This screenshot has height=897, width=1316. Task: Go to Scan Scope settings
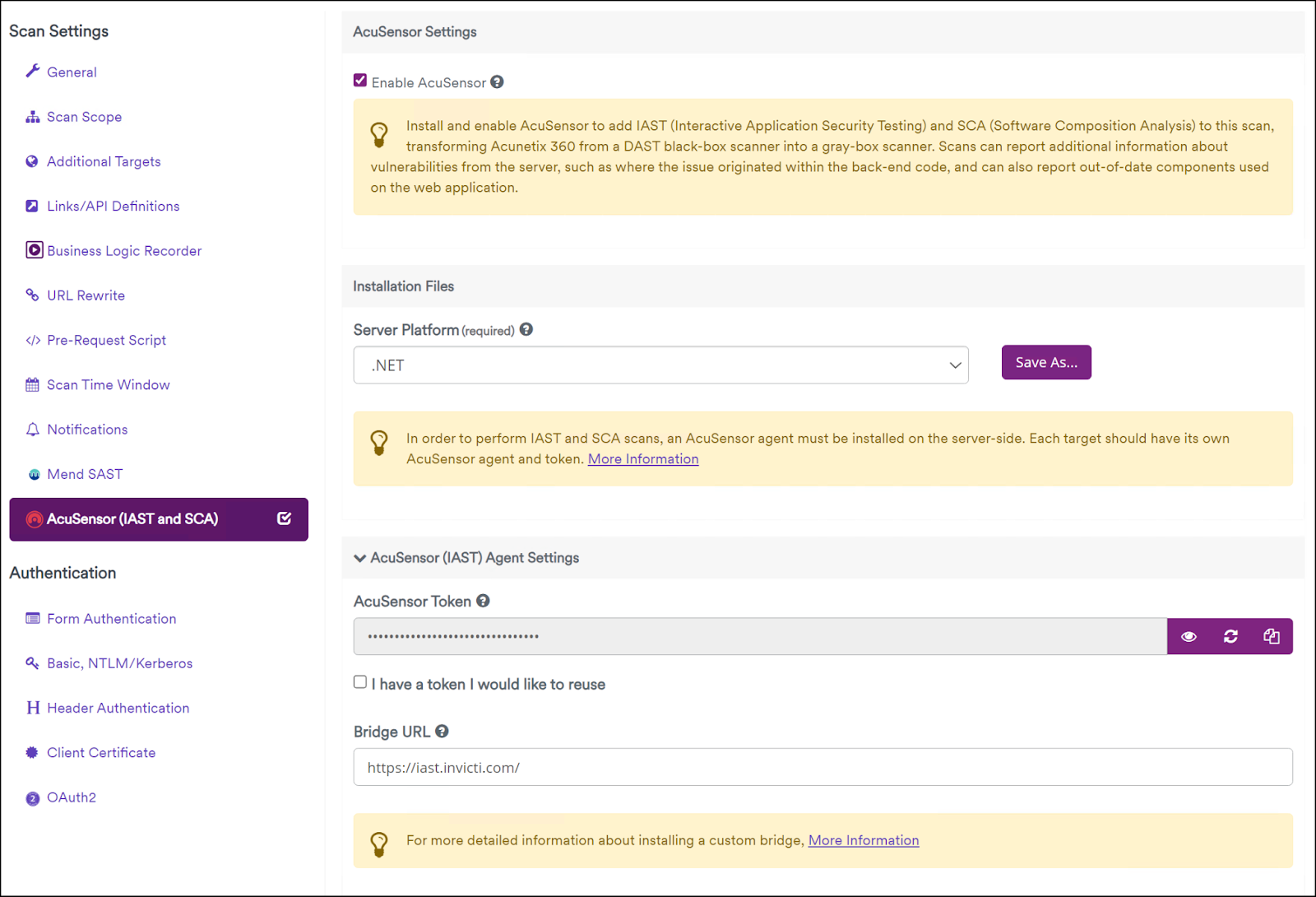coord(84,117)
